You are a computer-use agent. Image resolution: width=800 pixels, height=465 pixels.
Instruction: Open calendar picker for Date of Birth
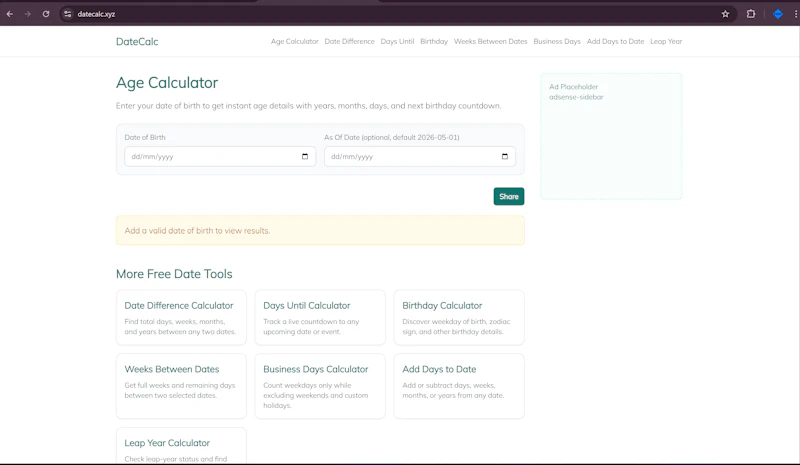(305, 156)
